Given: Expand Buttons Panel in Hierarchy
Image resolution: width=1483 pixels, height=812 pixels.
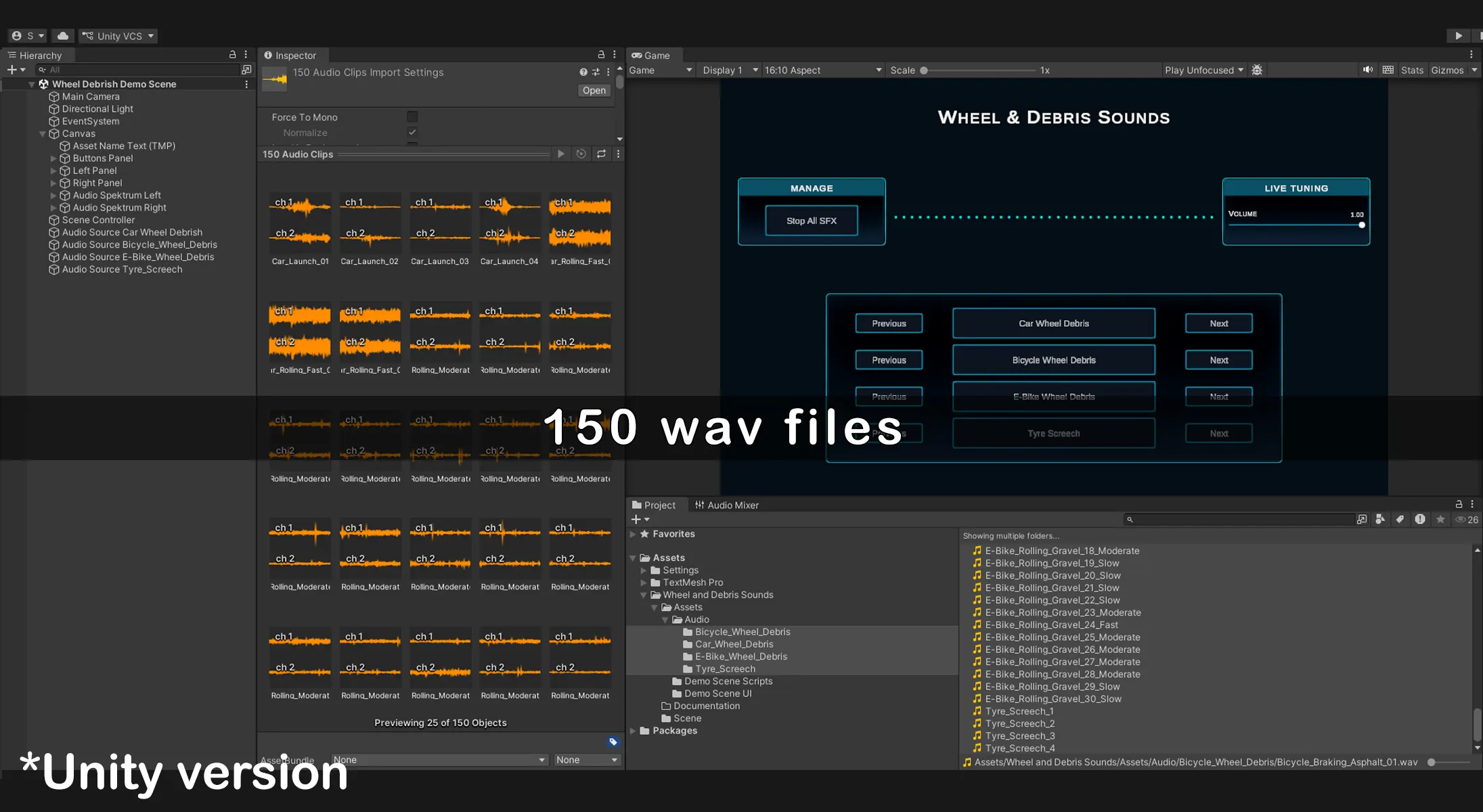Looking at the screenshot, I should 53,158.
